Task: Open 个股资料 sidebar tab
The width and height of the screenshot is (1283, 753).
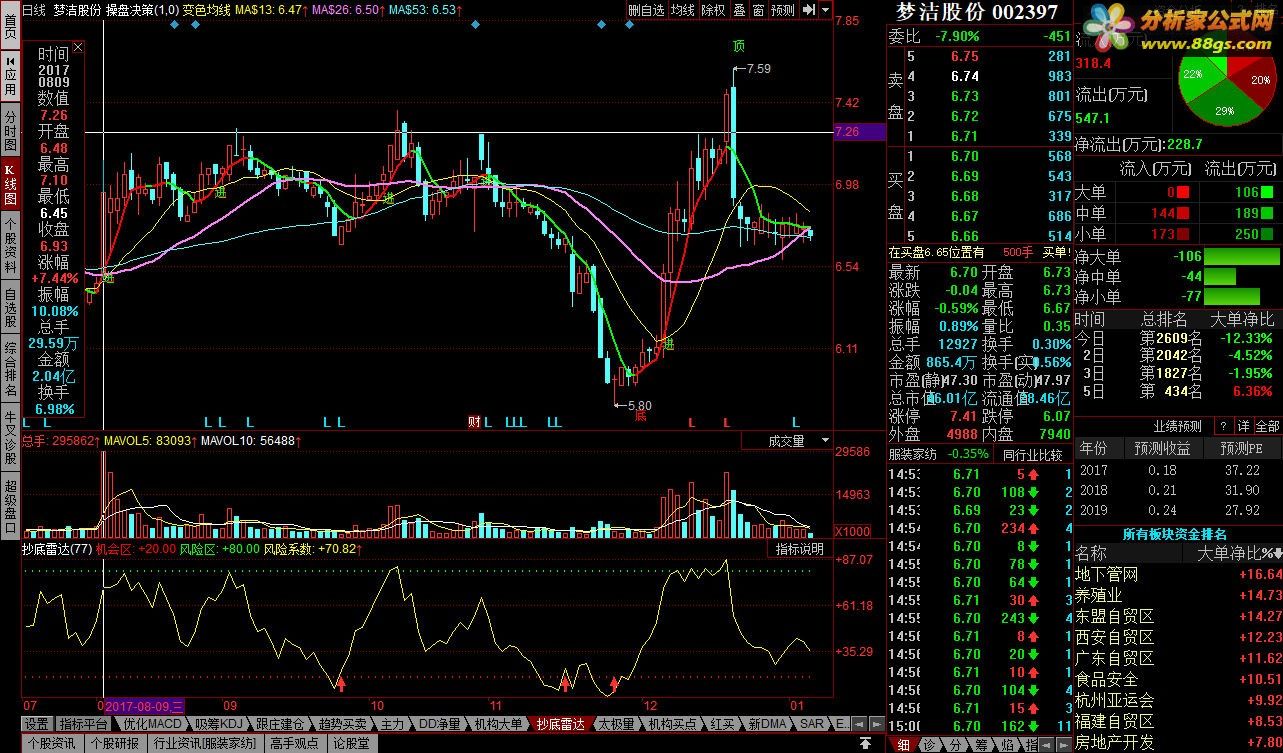Action: 9,246
